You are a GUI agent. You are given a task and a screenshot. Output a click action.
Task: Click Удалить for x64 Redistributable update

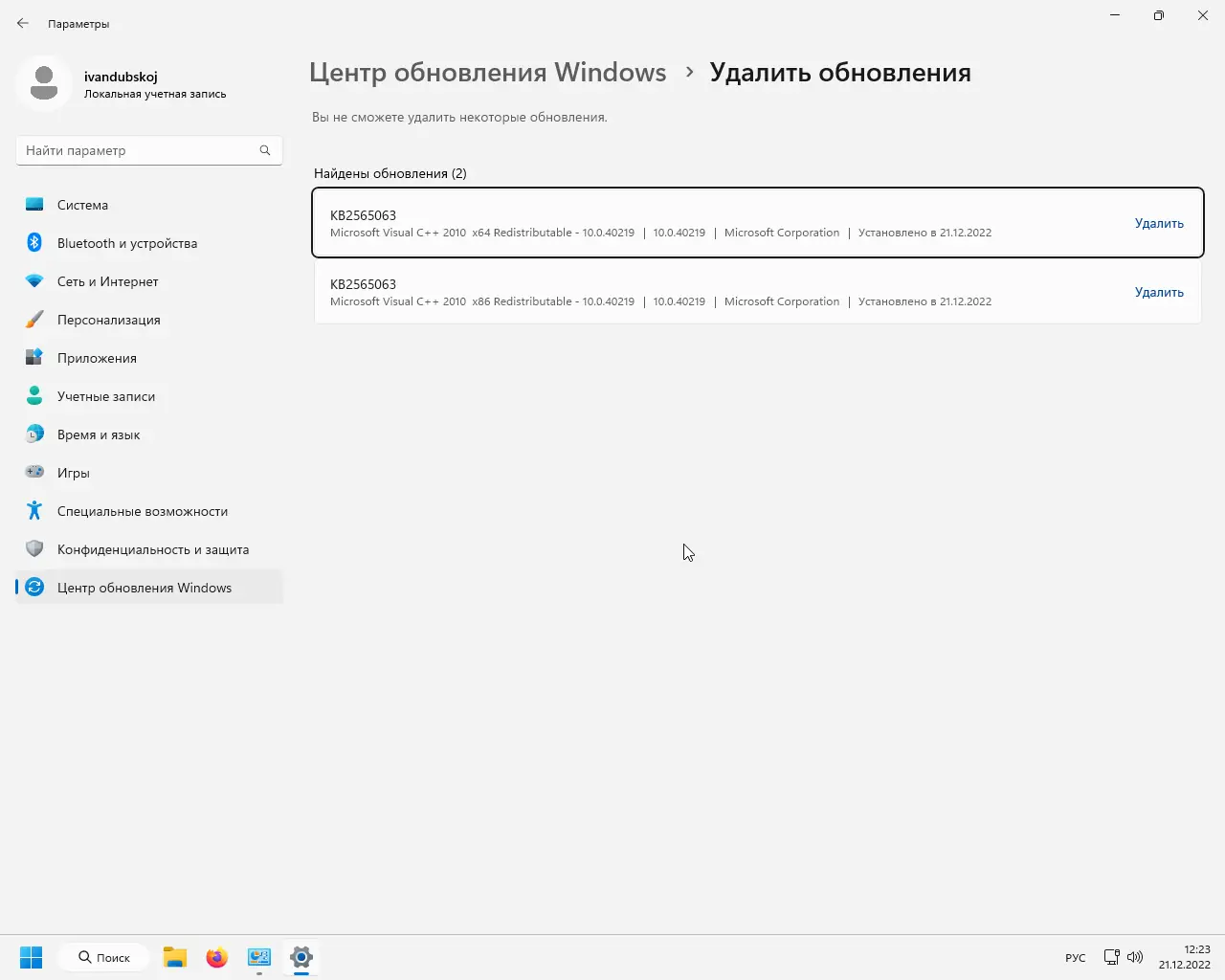pos(1159,223)
